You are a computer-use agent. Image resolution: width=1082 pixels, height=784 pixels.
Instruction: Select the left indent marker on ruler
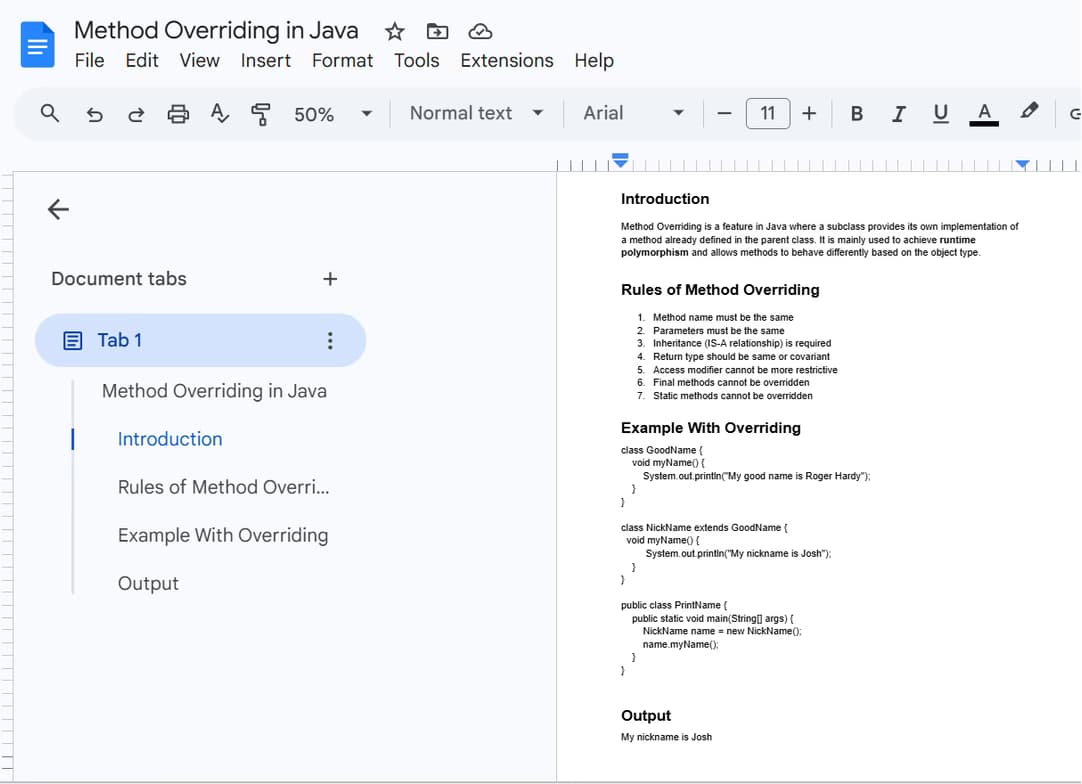(620, 160)
